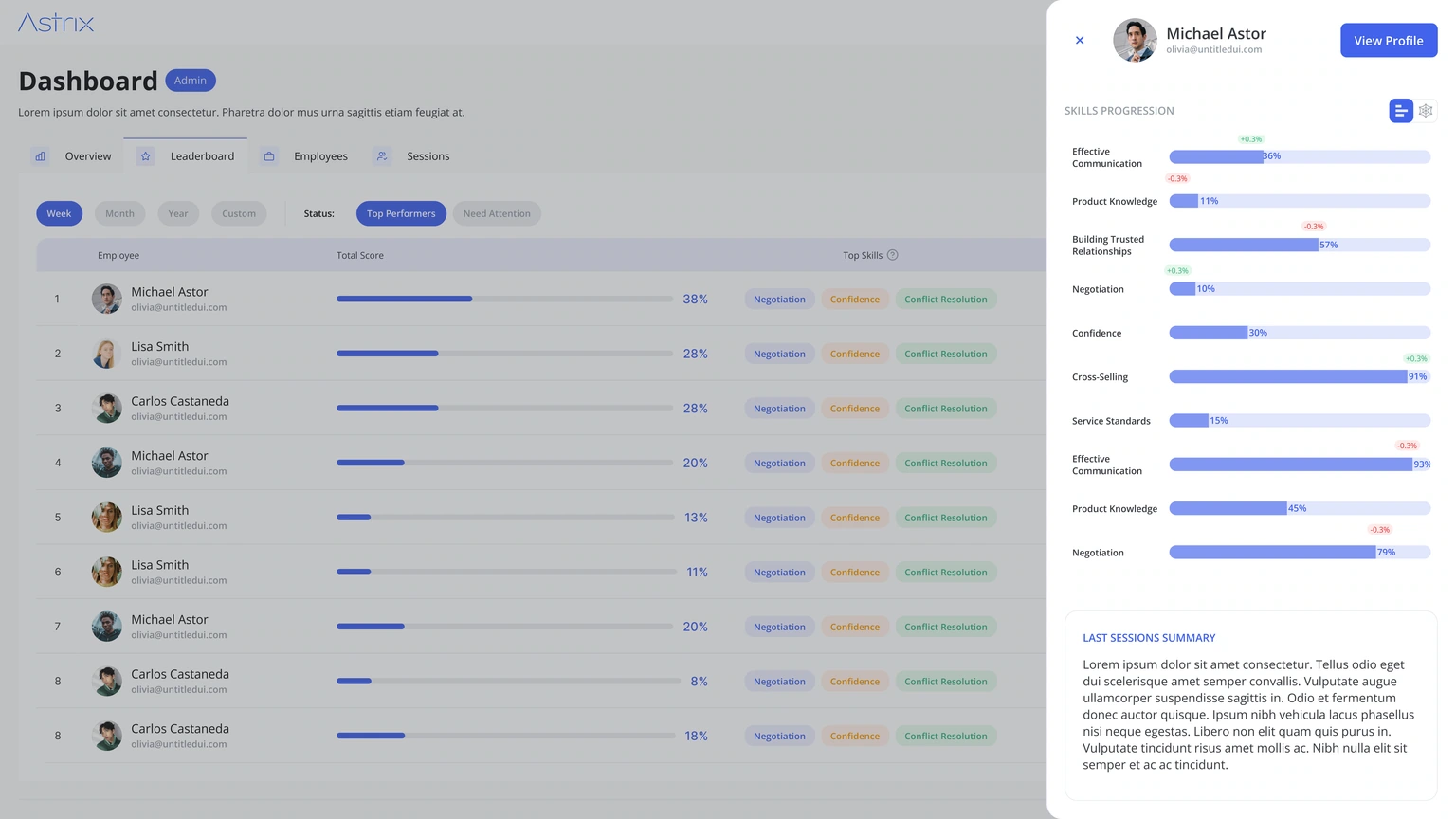Click the Employees tab briefcase icon
Screen dimensions: 1456x819
[x=269, y=156]
